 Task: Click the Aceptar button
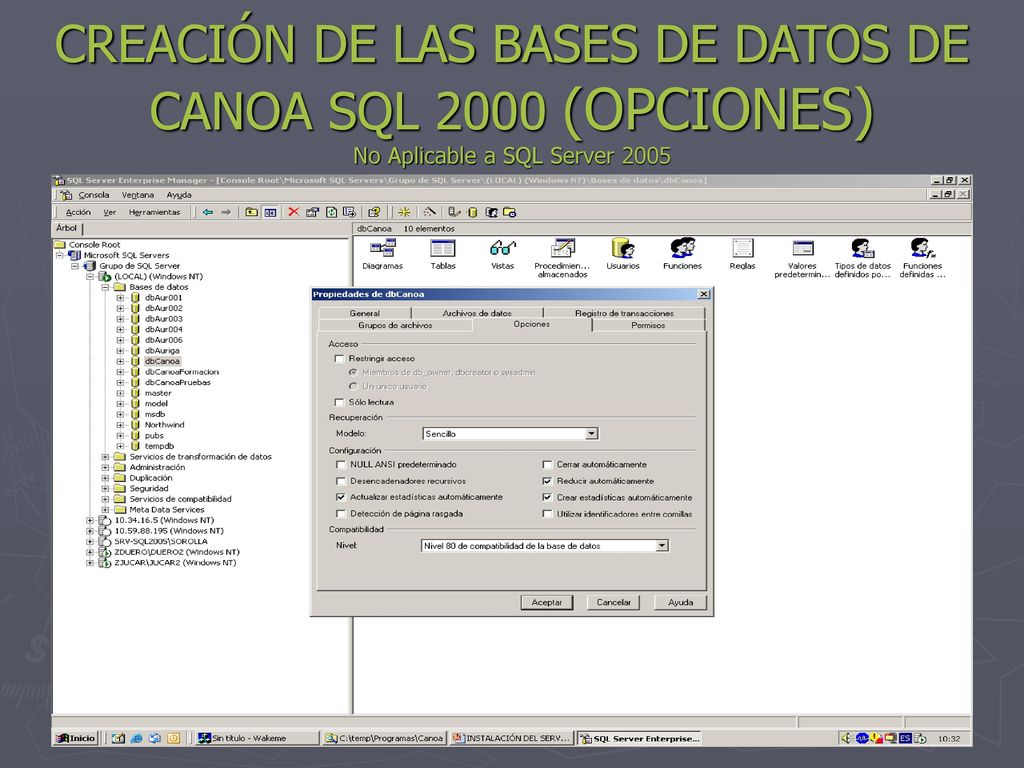547,602
